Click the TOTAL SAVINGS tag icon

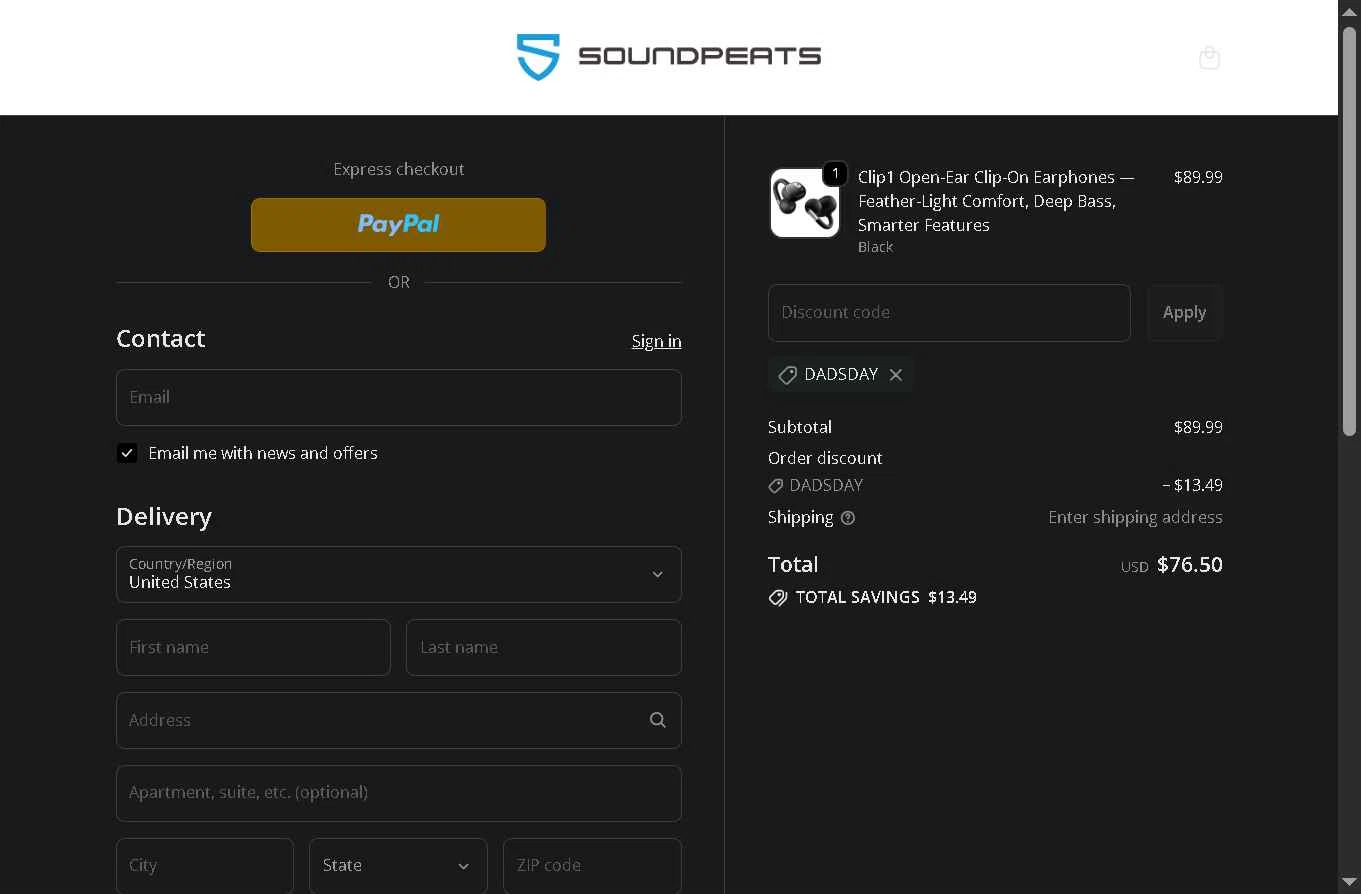point(778,598)
